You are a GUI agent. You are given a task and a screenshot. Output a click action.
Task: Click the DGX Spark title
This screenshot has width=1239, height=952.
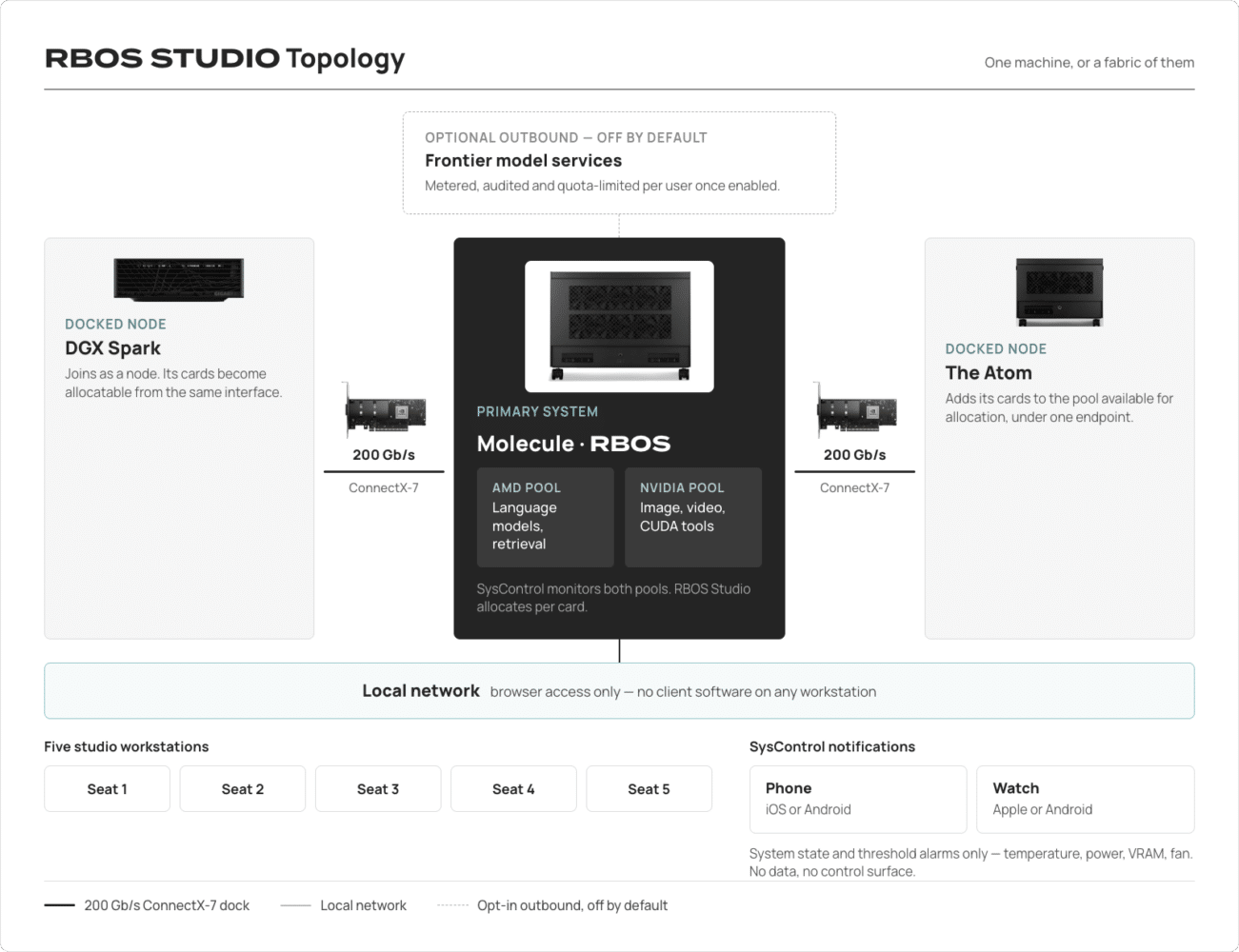click(112, 348)
